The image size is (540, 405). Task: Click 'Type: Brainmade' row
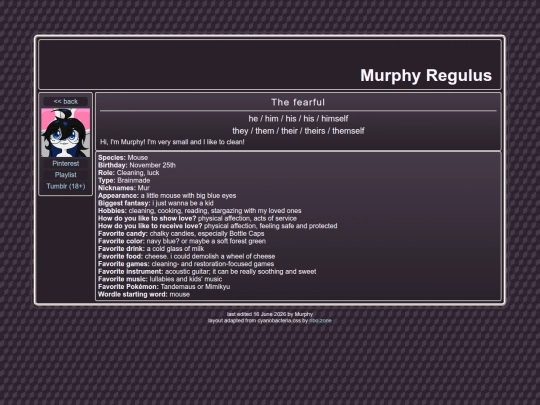pos(124,180)
